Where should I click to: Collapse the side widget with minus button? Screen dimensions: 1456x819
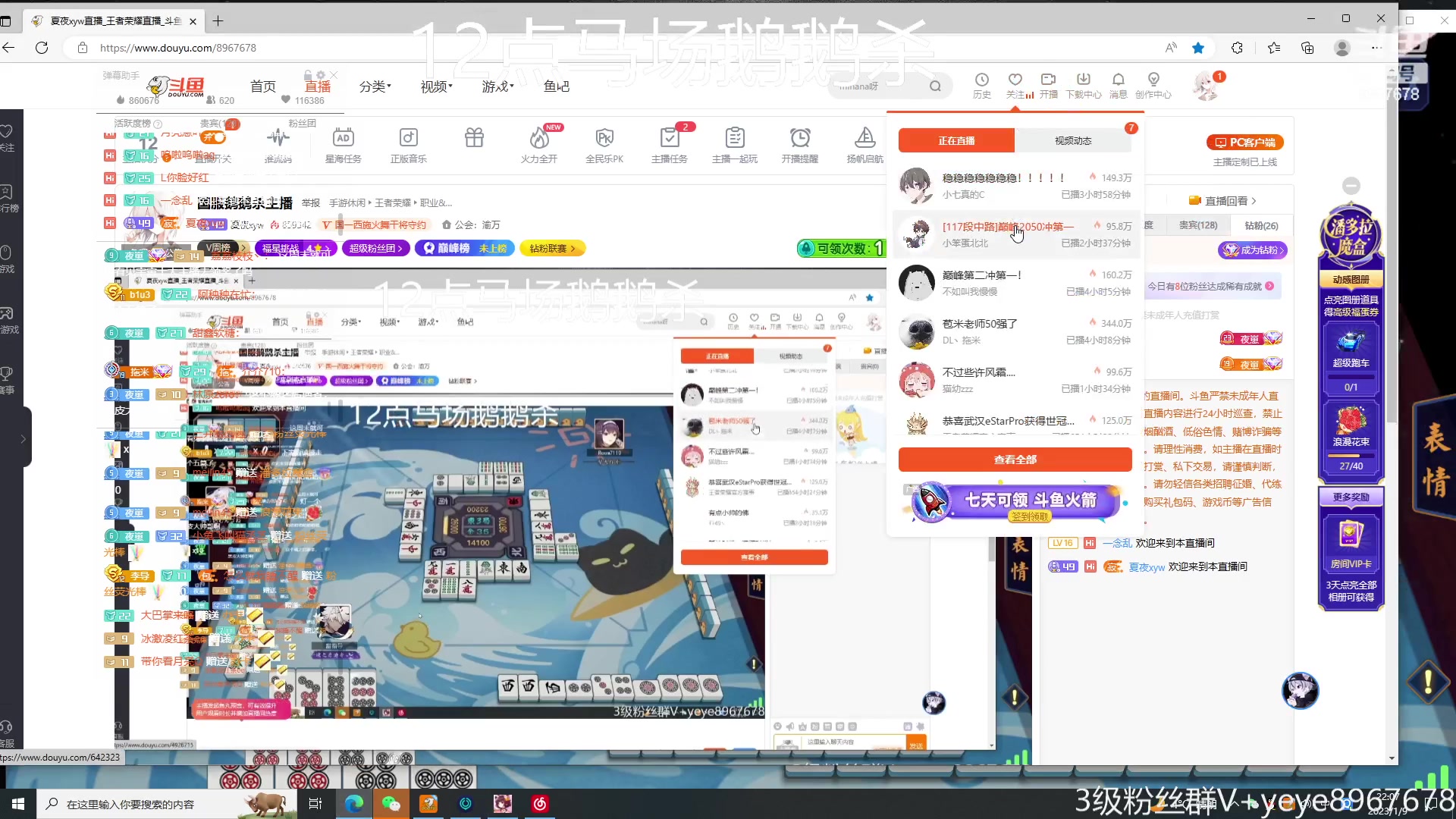[1351, 186]
